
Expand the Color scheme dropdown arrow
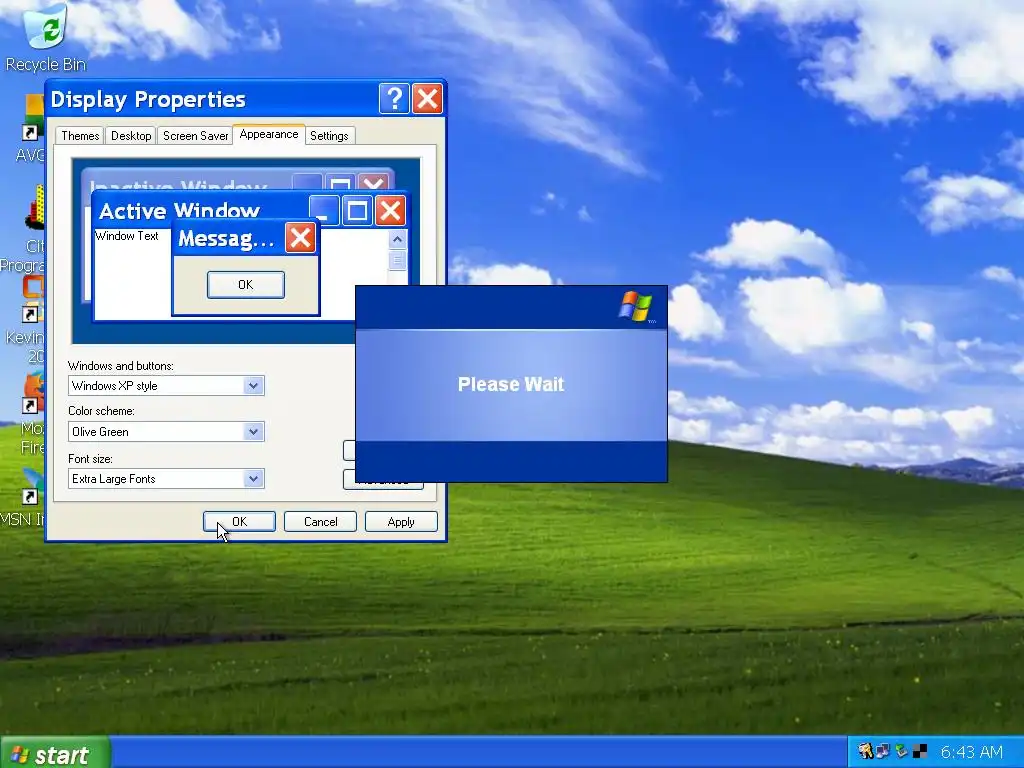click(253, 431)
